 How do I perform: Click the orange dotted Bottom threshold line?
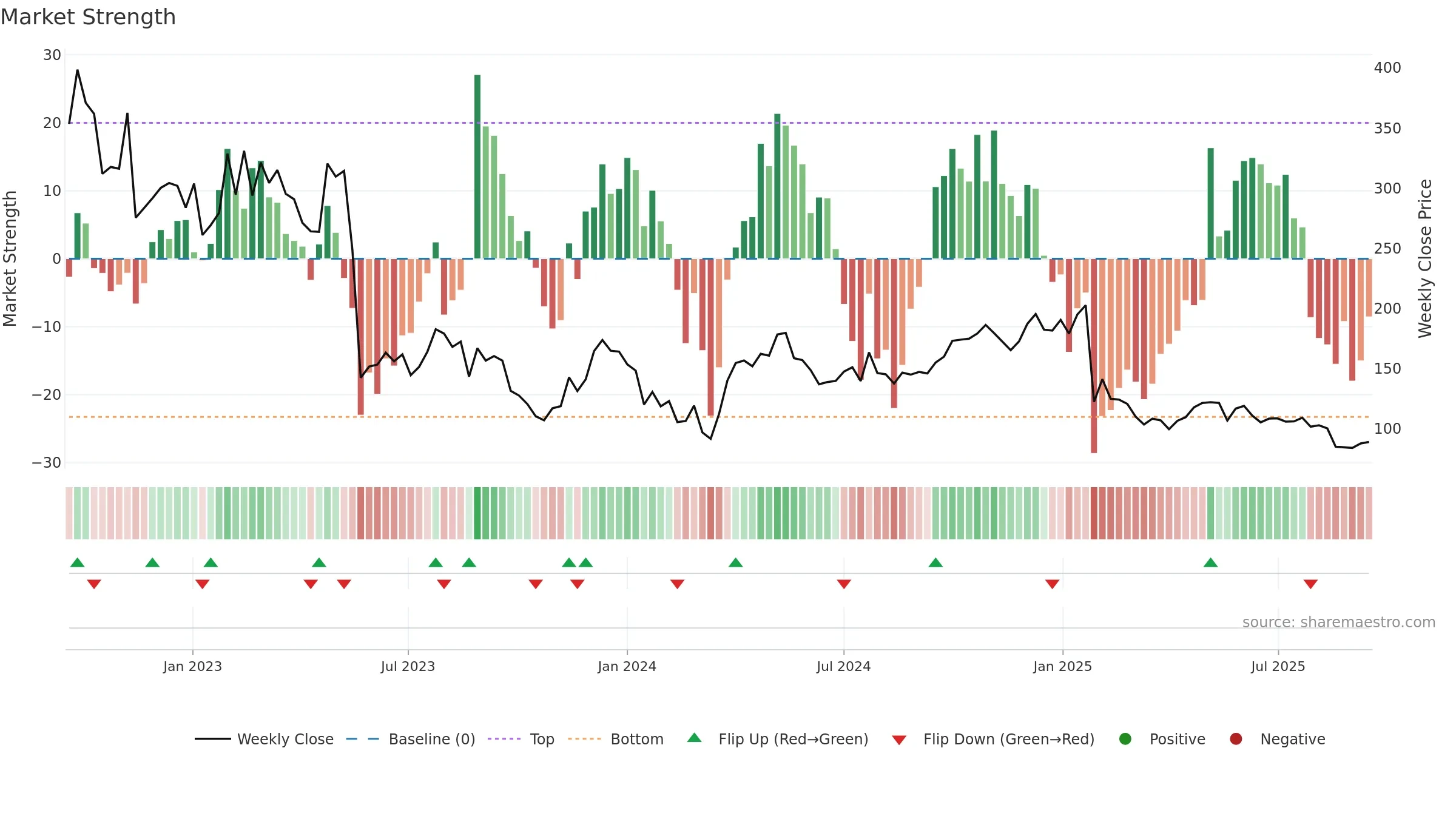pyautogui.click(x=719, y=417)
